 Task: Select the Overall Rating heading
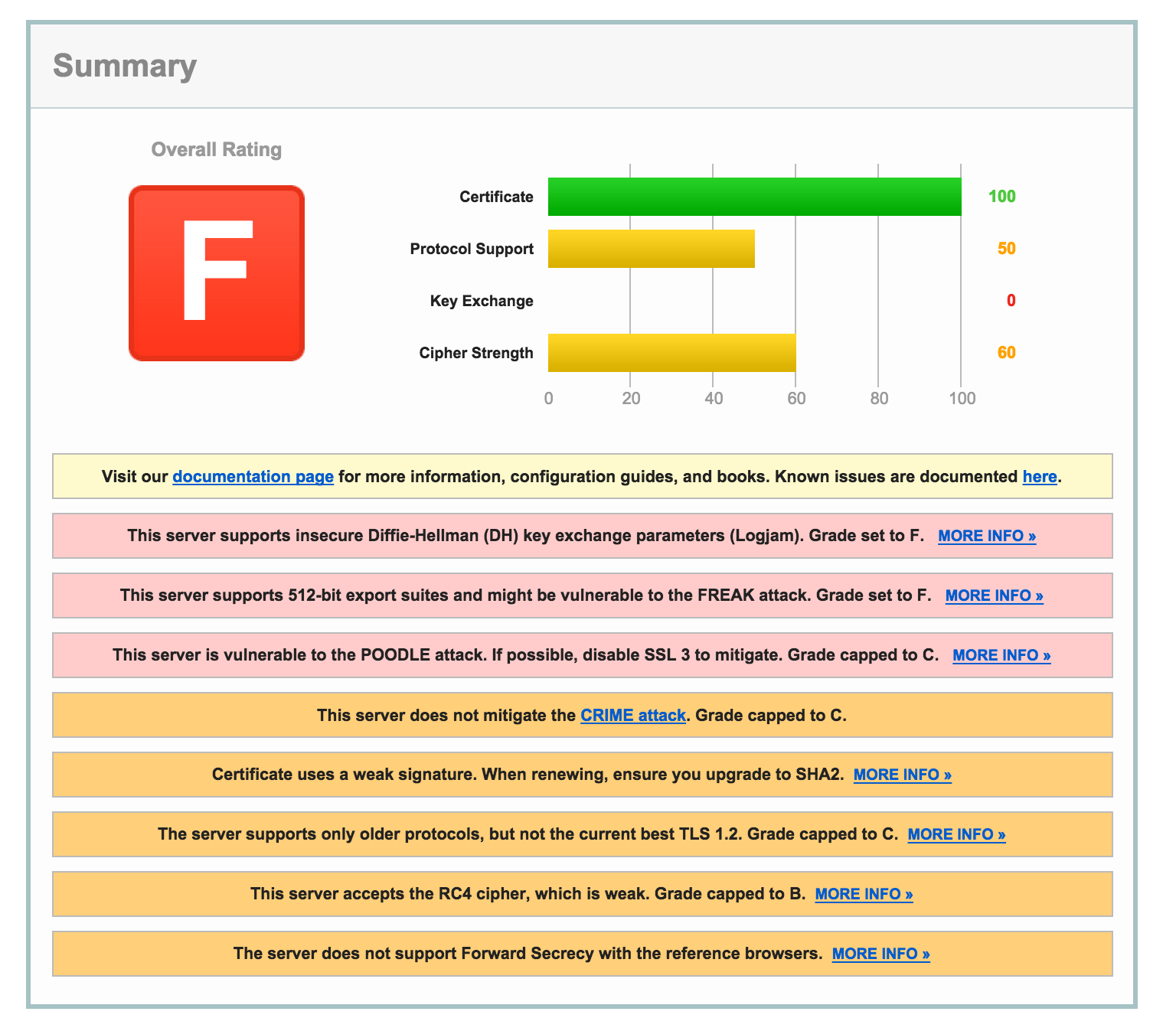pos(217,149)
